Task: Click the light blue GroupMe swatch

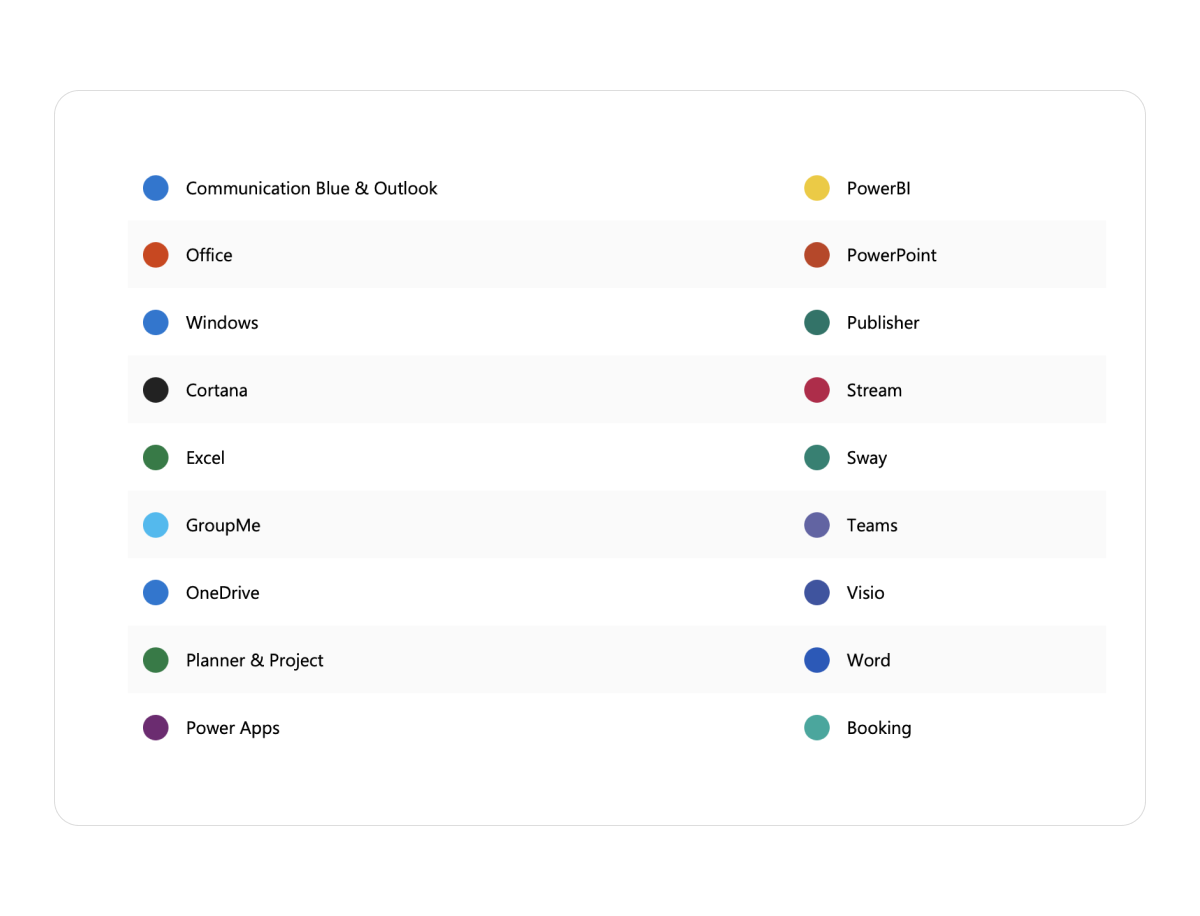Action: point(156,525)
